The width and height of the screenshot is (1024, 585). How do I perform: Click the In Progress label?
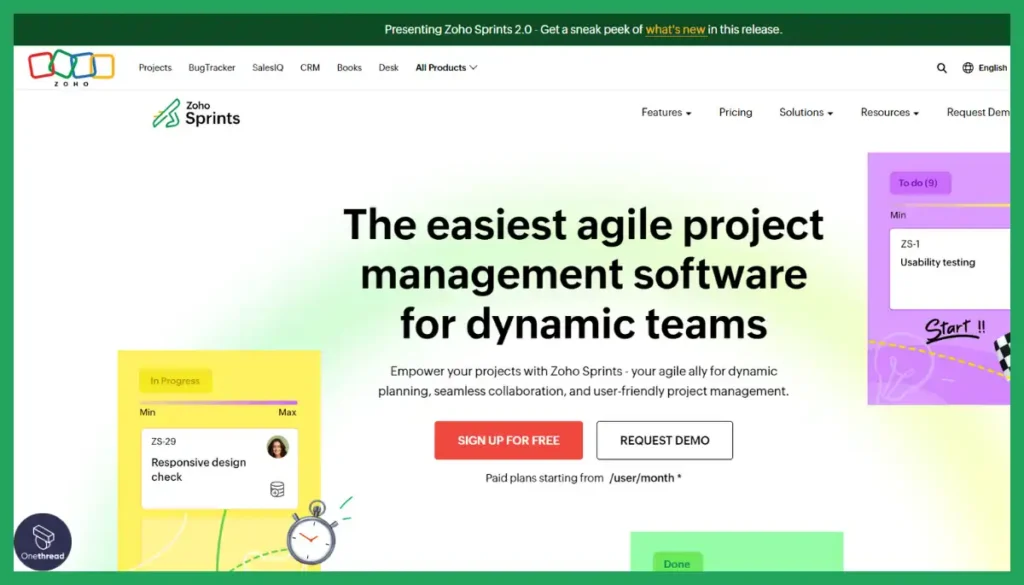[175, 381]
